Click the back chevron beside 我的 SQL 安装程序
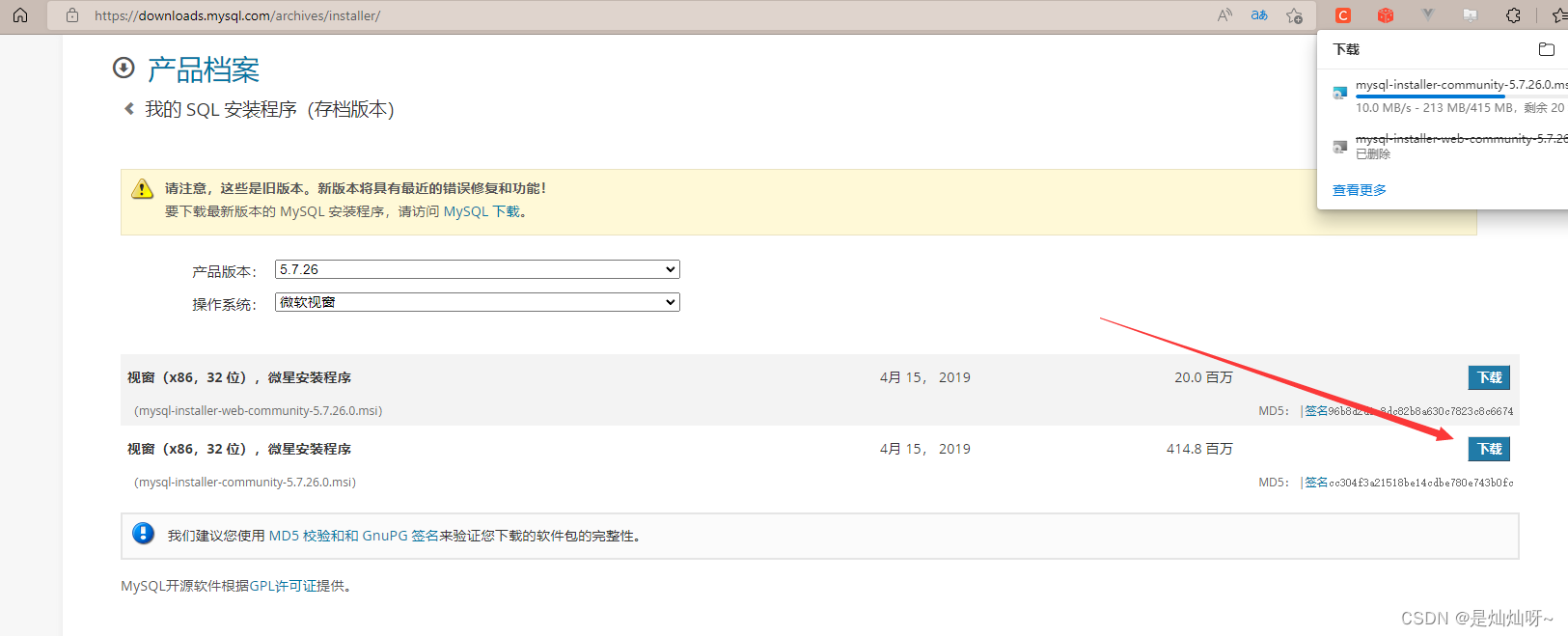This screenshot has height=636, width=1568. tap(129, 109)
